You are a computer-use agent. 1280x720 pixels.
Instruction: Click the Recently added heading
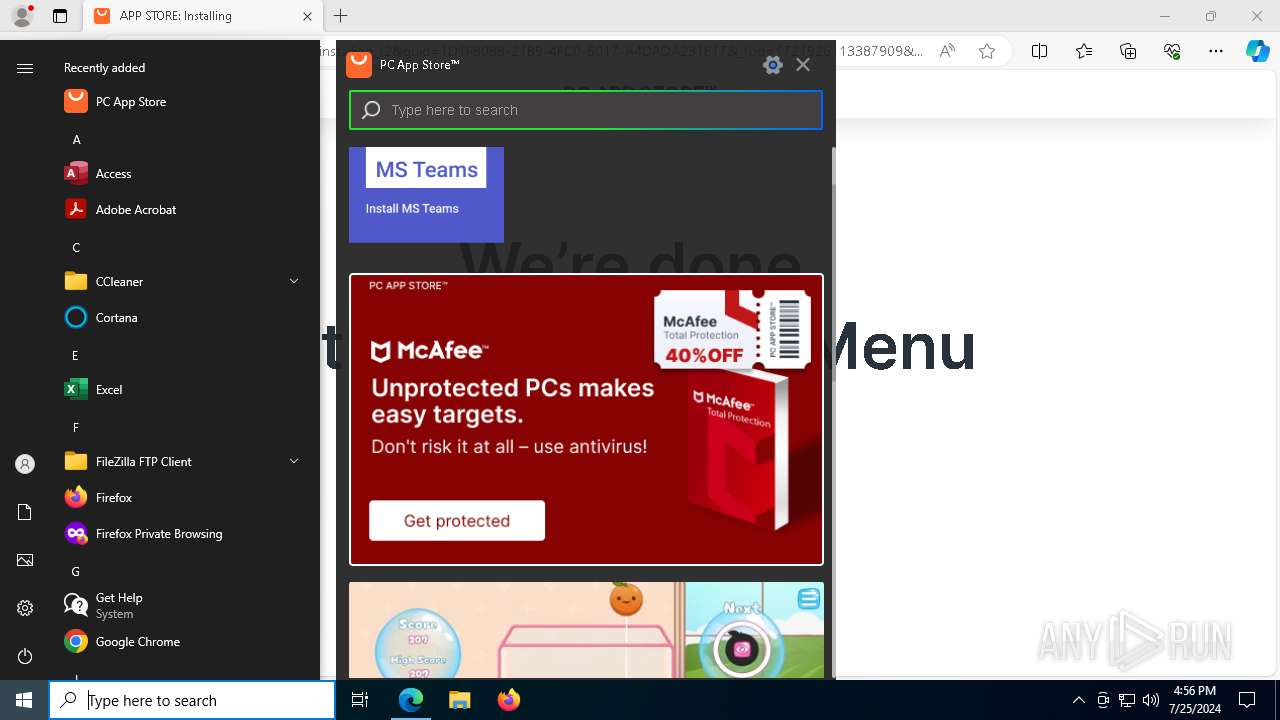pyautogui.click(x=104, y=68)
